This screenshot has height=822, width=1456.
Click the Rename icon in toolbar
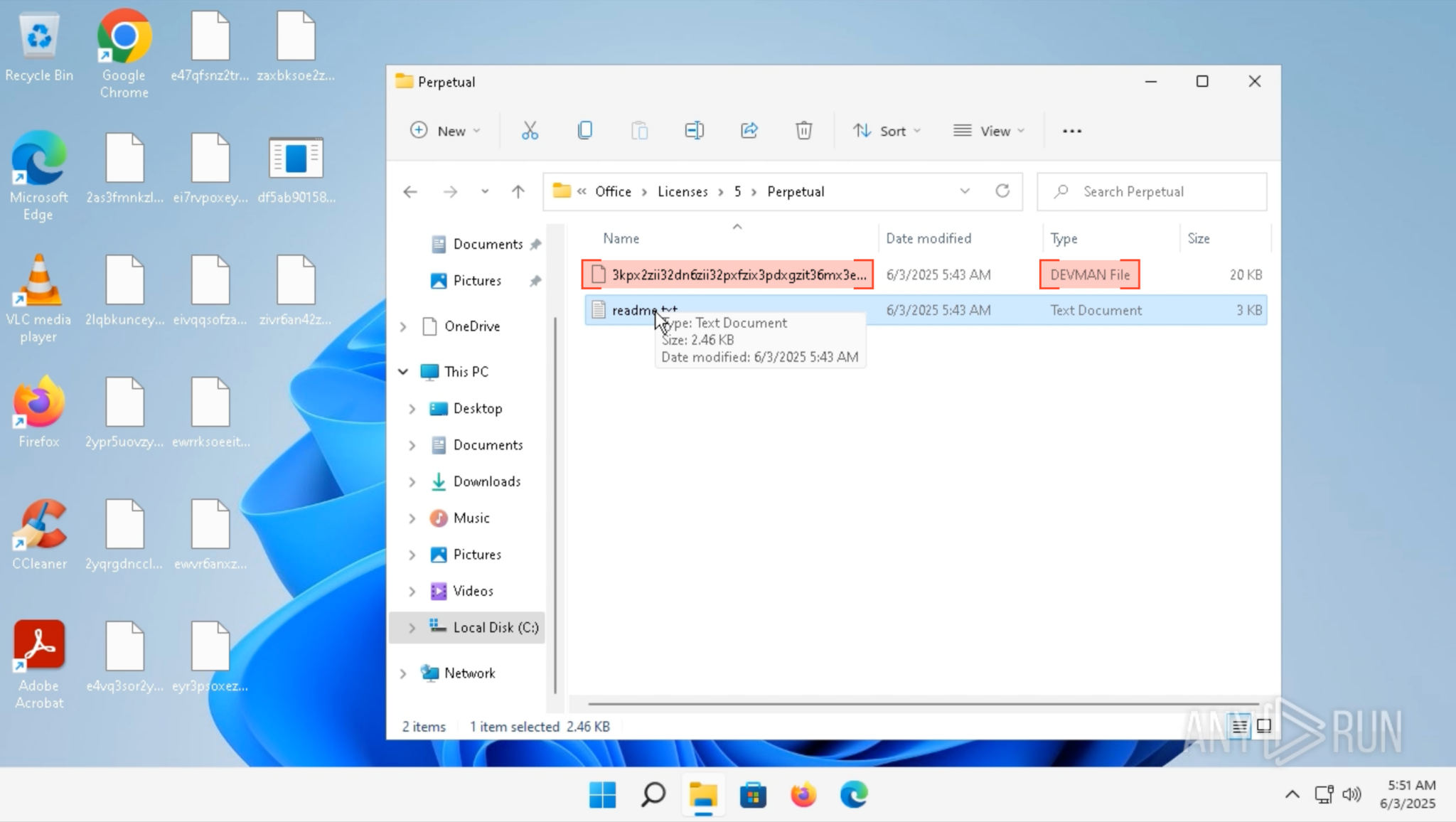[x=694, y=131]
